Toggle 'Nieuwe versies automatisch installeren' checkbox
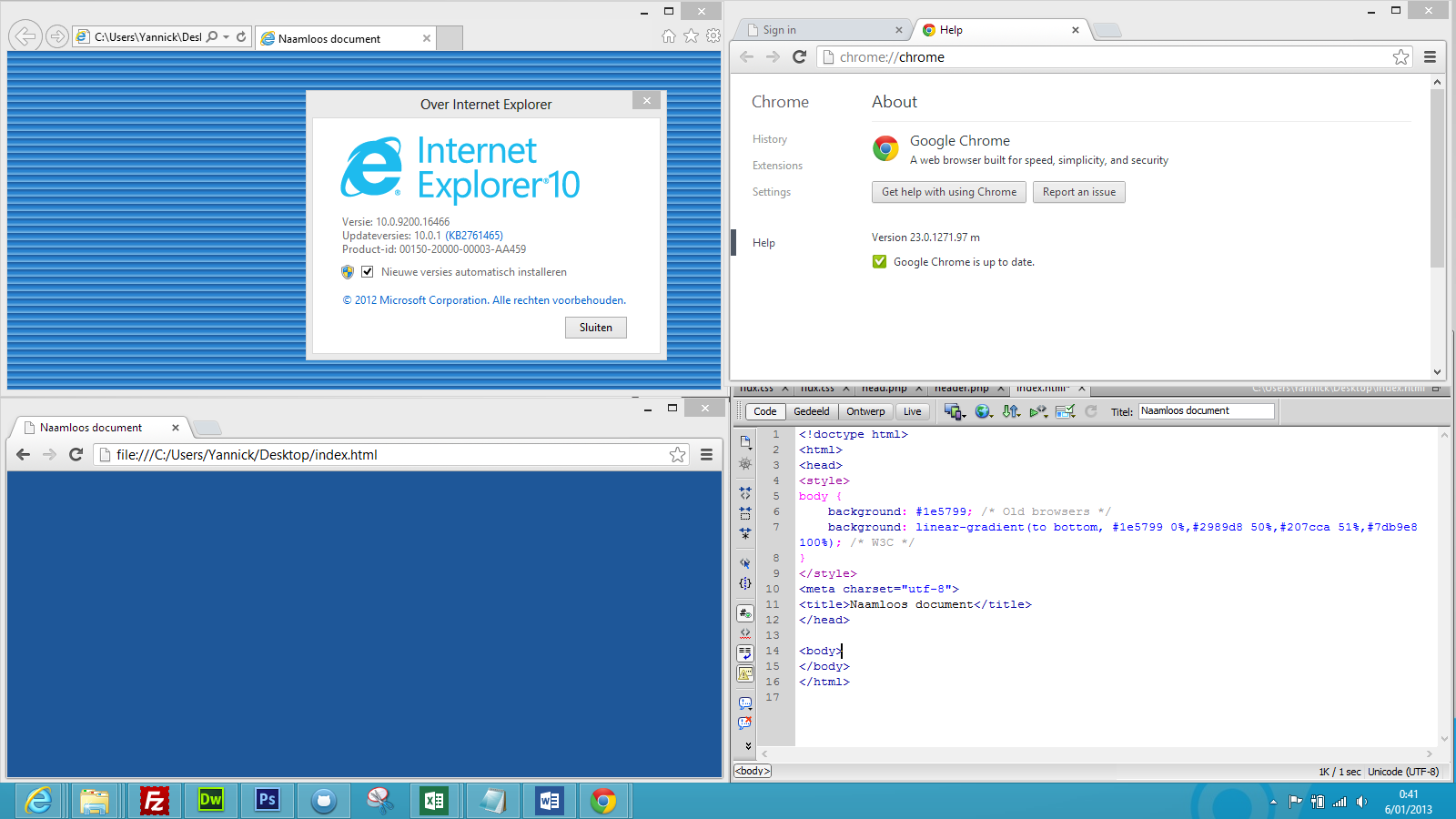This screenshot has height=819, width=1456. point(367,272)
